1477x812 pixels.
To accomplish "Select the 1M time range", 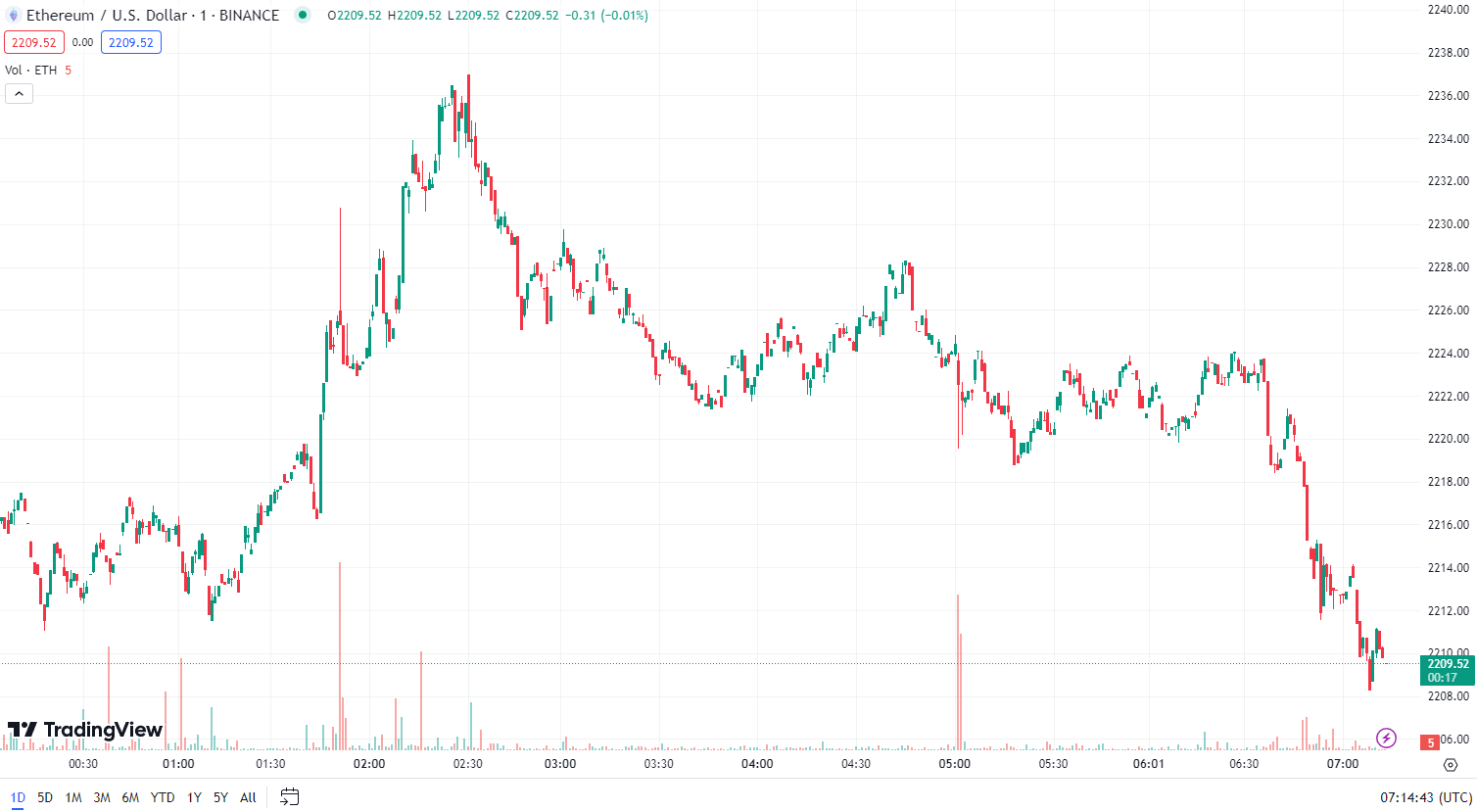I will (73, 797).
